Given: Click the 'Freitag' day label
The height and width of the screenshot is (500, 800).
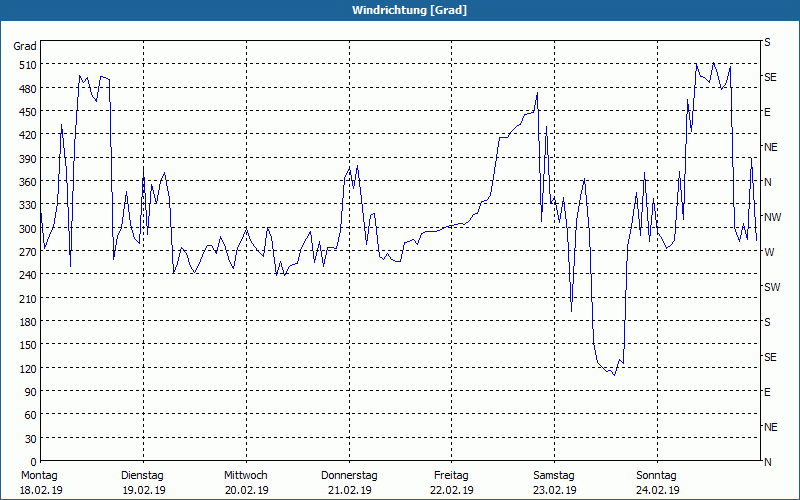Looking at the screenshot, I should pos(451,476).
